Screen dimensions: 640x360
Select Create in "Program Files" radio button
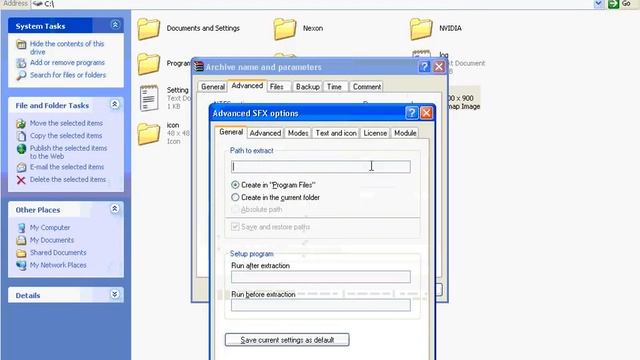pos(235,185)
